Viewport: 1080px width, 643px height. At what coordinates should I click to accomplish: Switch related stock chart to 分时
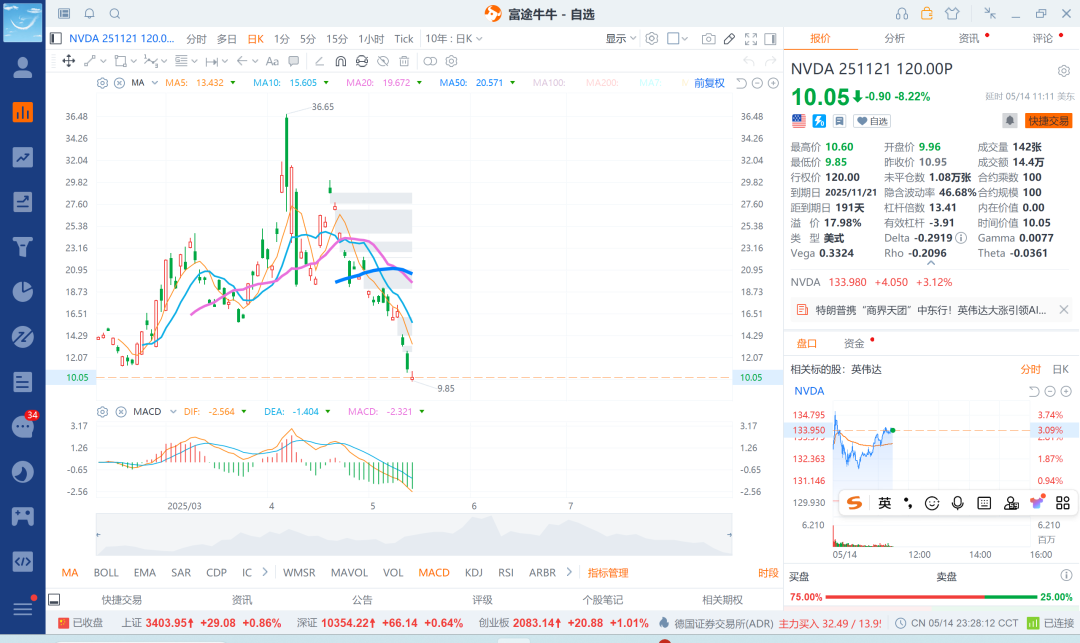tap(1030, 370)
